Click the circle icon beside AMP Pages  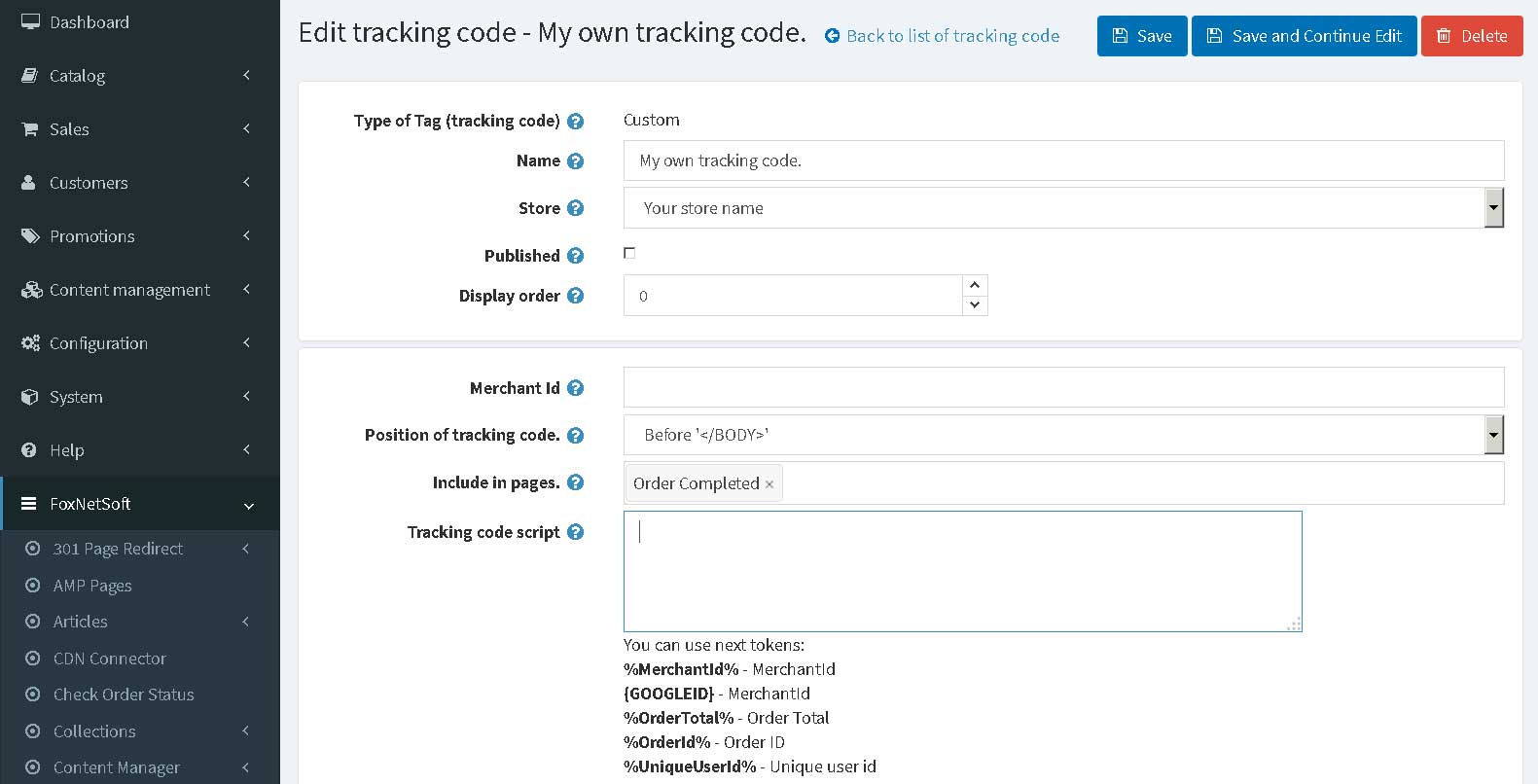point(33,585)
